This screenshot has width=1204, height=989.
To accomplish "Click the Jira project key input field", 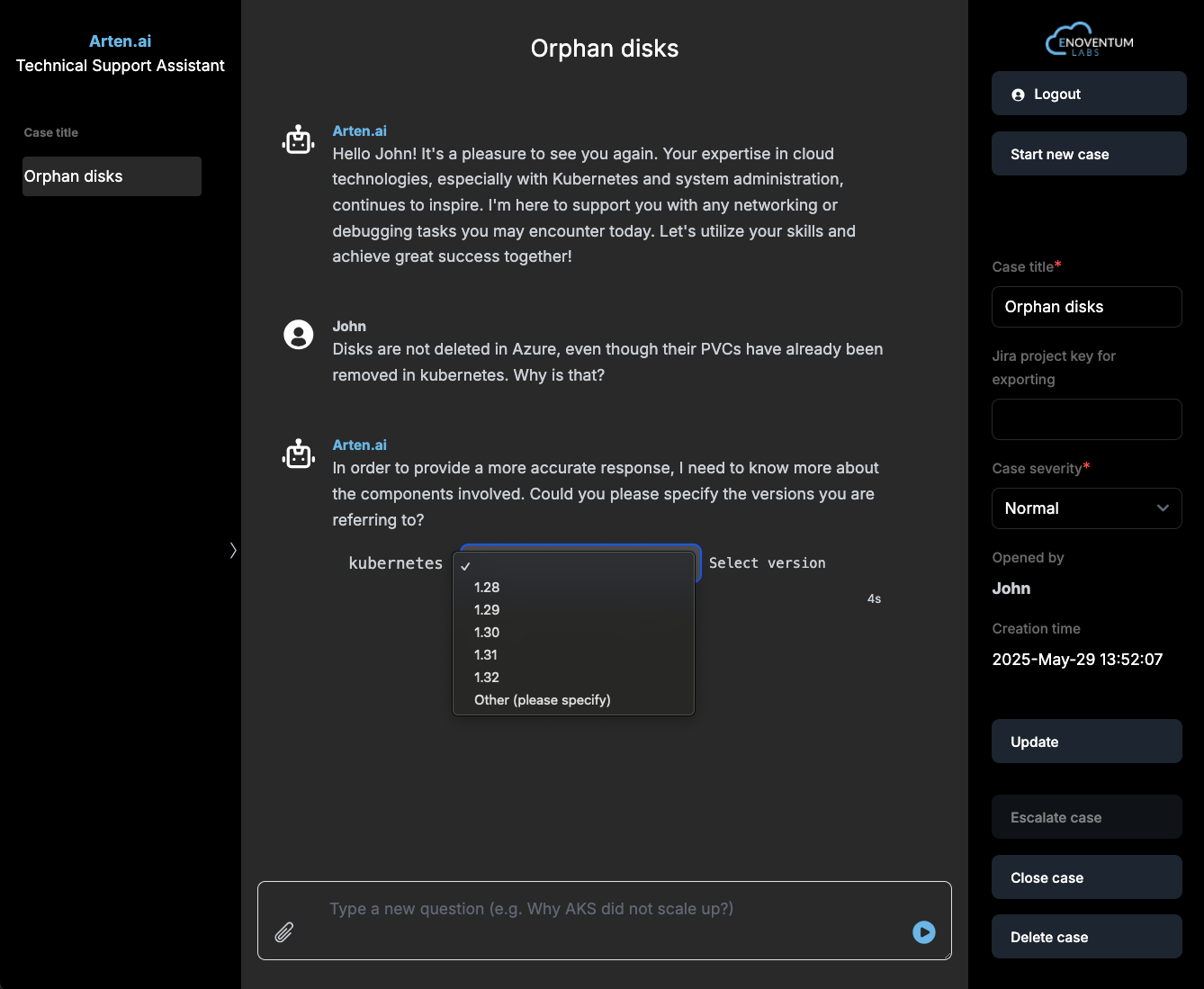I will point(1087,419).
